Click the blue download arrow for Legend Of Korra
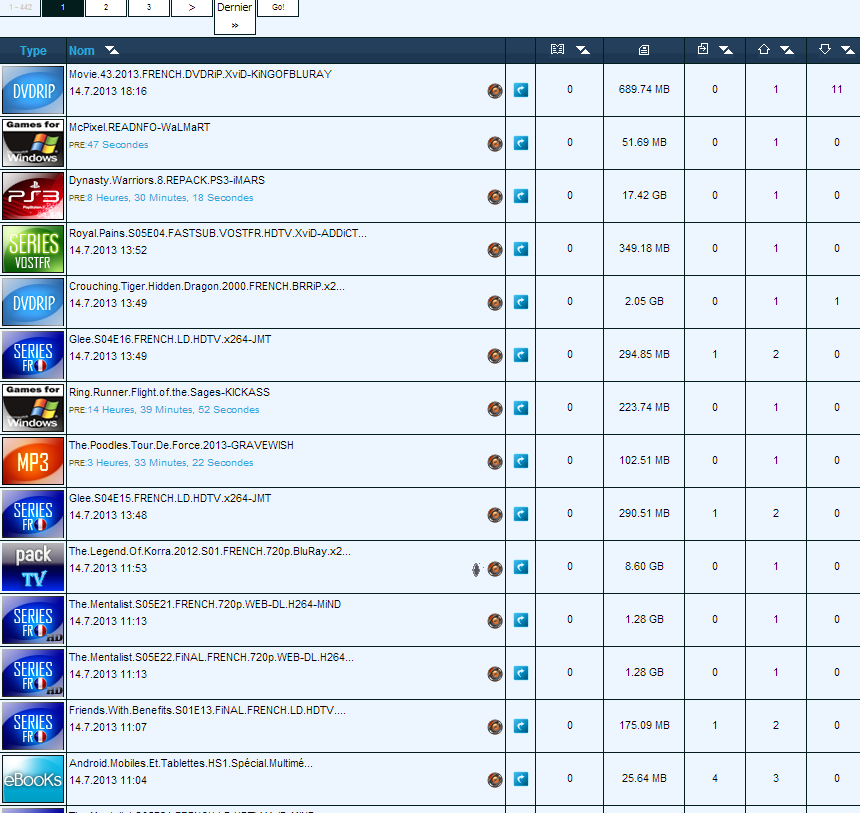The width and height of the screenshot is (860, 813). pyautogui.click(x=520, y=567)
